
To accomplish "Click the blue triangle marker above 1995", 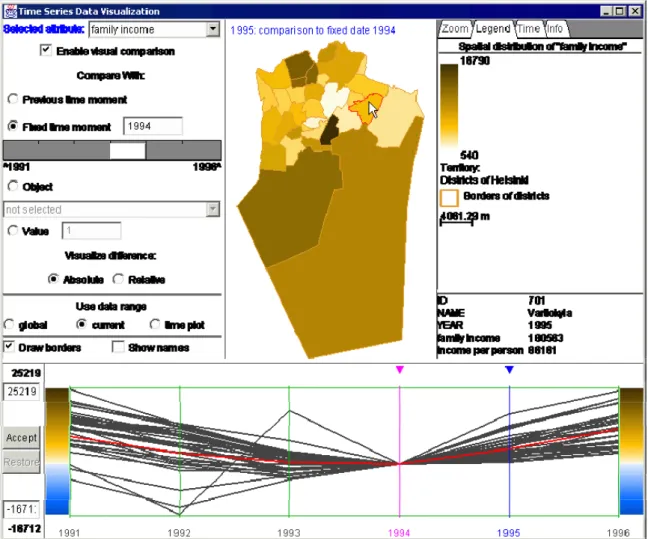I will pos(509,370).
